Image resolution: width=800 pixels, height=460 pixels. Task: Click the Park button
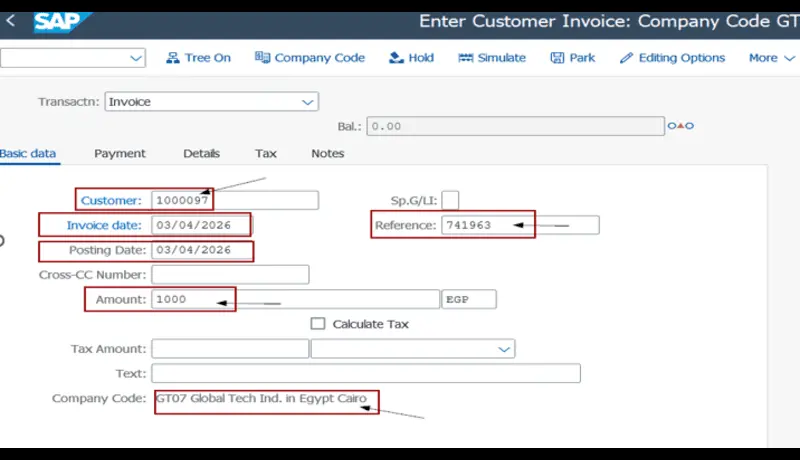click(x=572, y=58)
